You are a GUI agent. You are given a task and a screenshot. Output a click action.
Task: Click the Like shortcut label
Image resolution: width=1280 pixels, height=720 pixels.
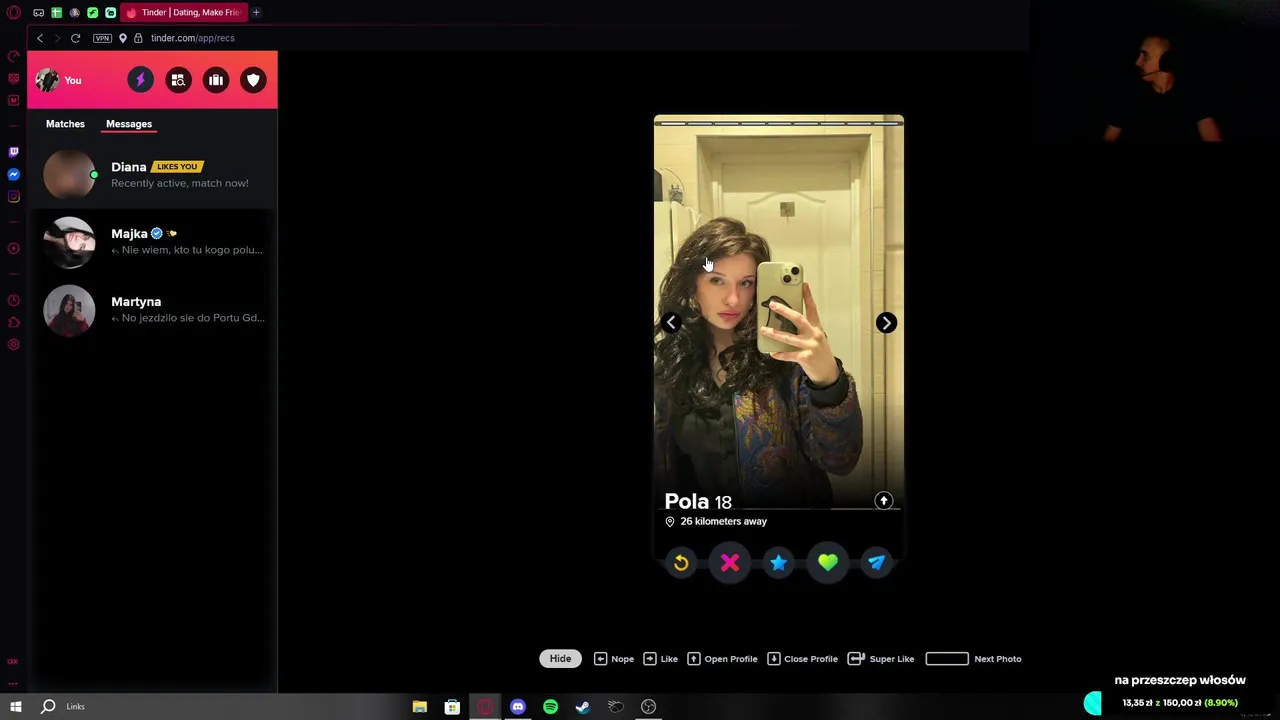(x=661, y=659)
